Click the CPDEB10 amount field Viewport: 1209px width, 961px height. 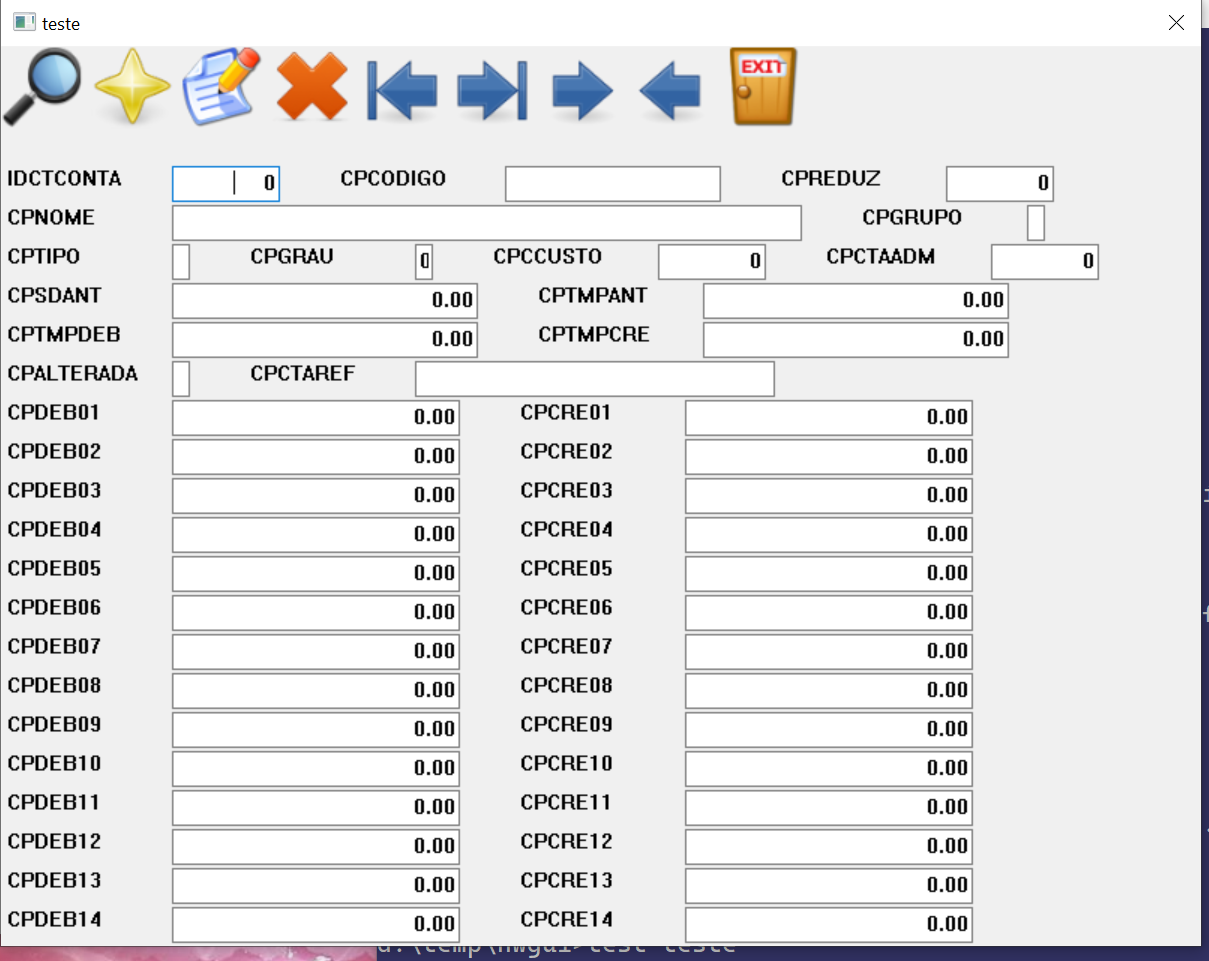click(x=316, y=769)
